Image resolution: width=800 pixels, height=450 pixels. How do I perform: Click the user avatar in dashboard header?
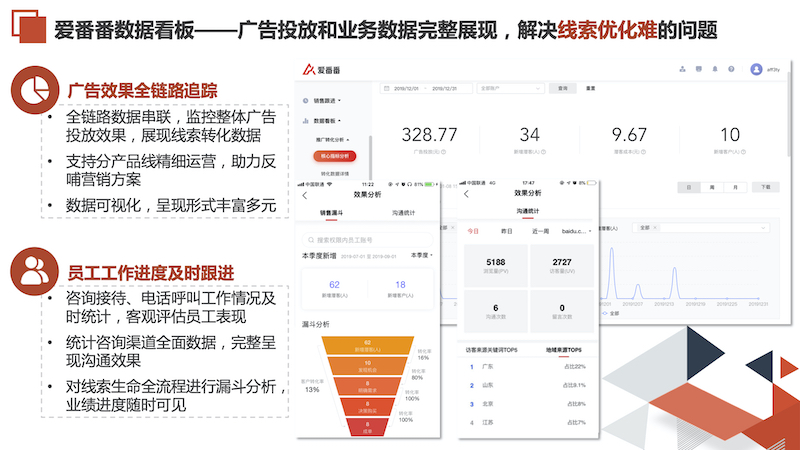(756, 69)
